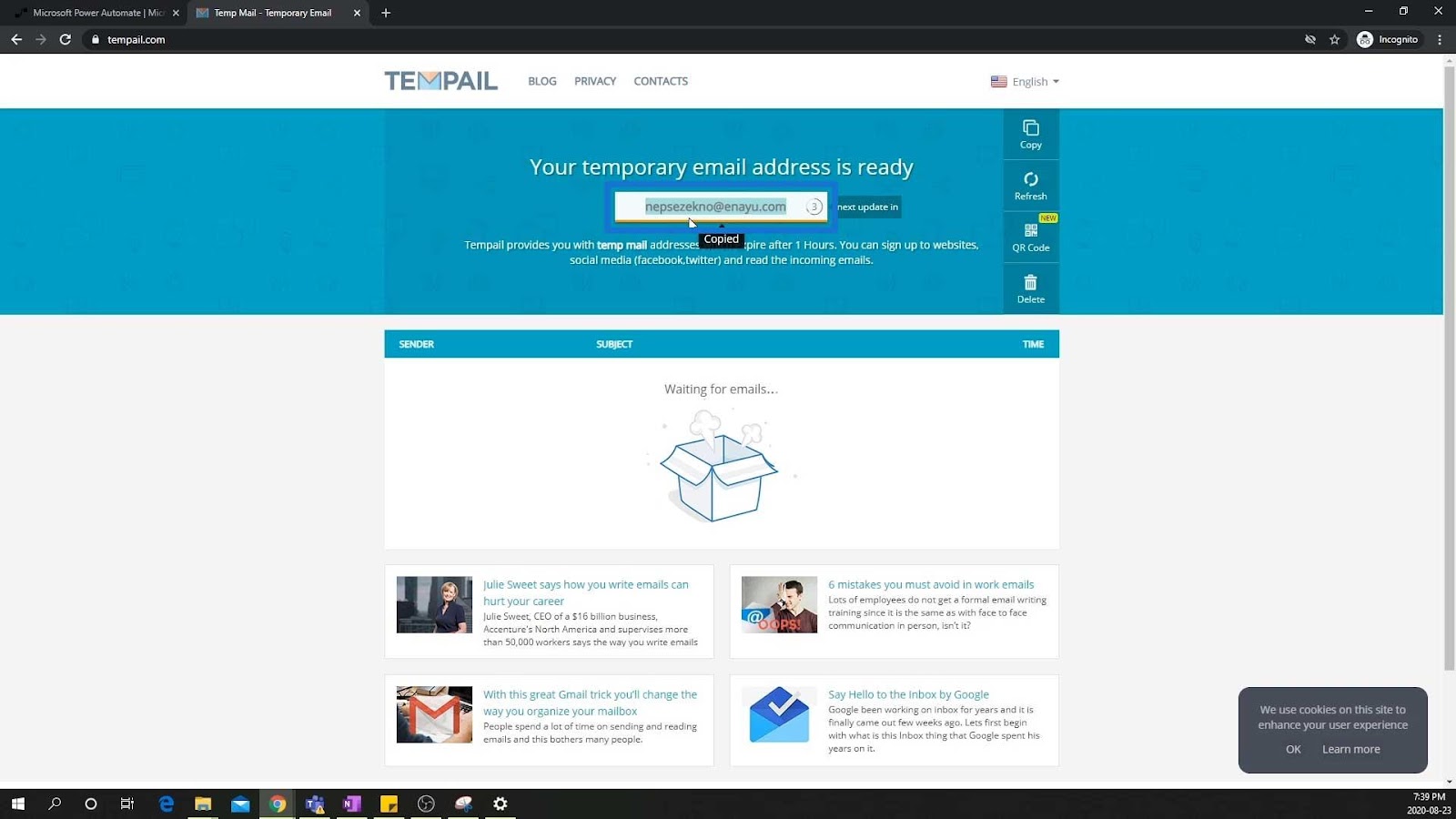Launch Microsoft Edge from the taskbar

click(166, 804)
